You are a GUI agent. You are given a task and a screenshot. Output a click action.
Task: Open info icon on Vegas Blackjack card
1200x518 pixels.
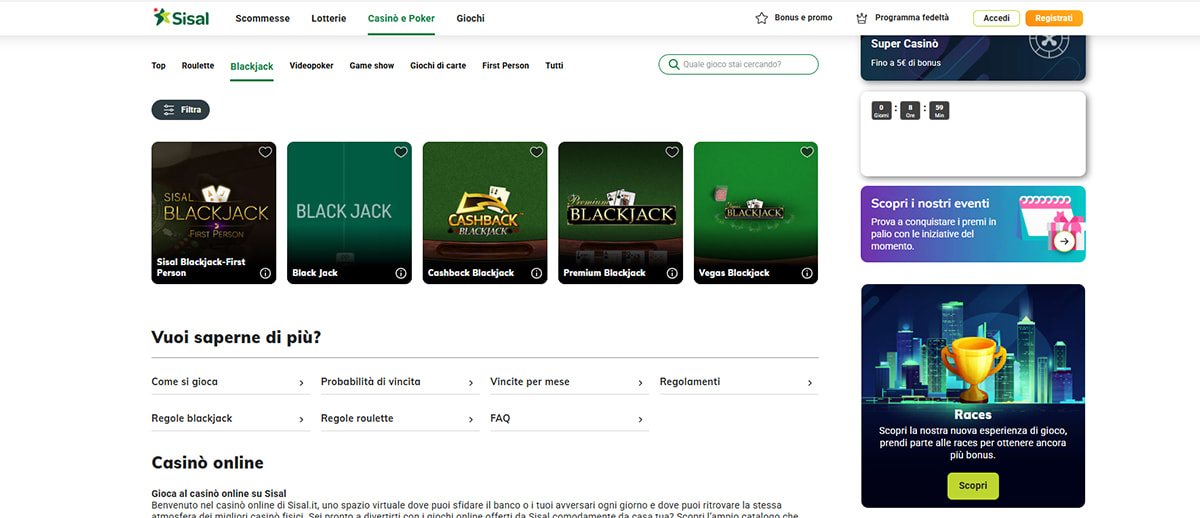pos(807,273)
